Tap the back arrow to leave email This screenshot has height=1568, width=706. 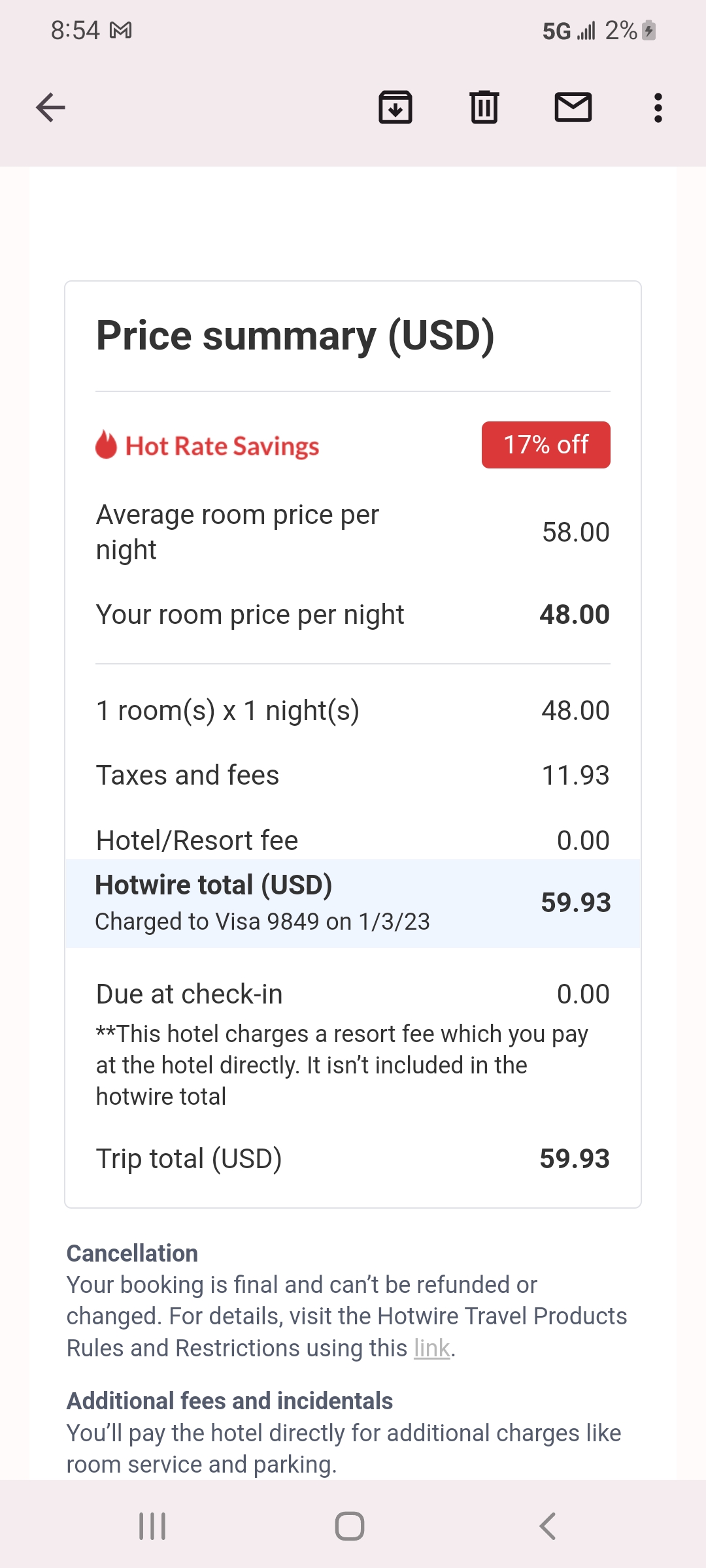pyautogui.click(x=51, y=108)
